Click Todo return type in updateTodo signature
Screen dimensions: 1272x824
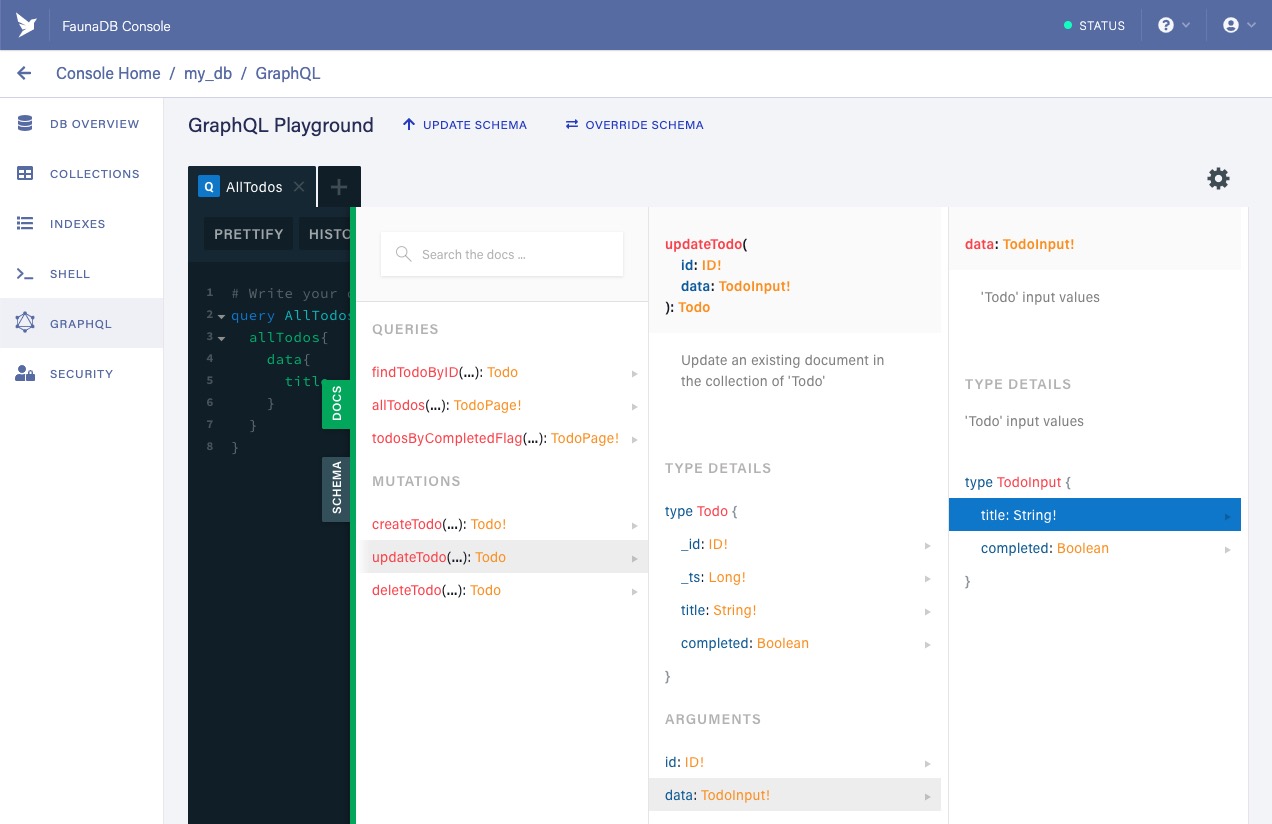694,307
